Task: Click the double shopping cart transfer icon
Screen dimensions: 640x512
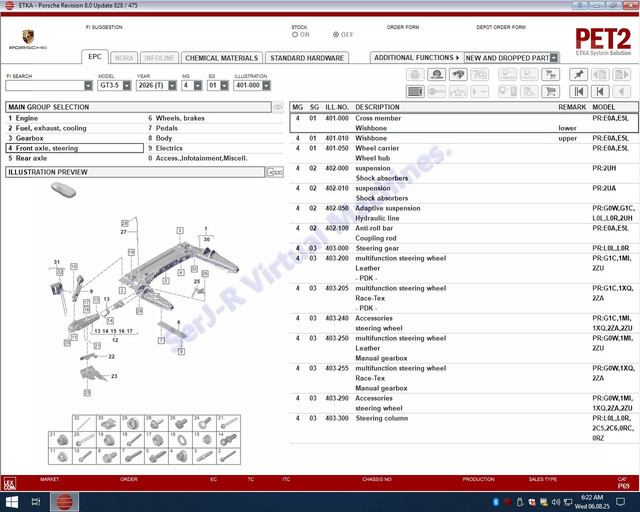Action: tap(551, 75)
